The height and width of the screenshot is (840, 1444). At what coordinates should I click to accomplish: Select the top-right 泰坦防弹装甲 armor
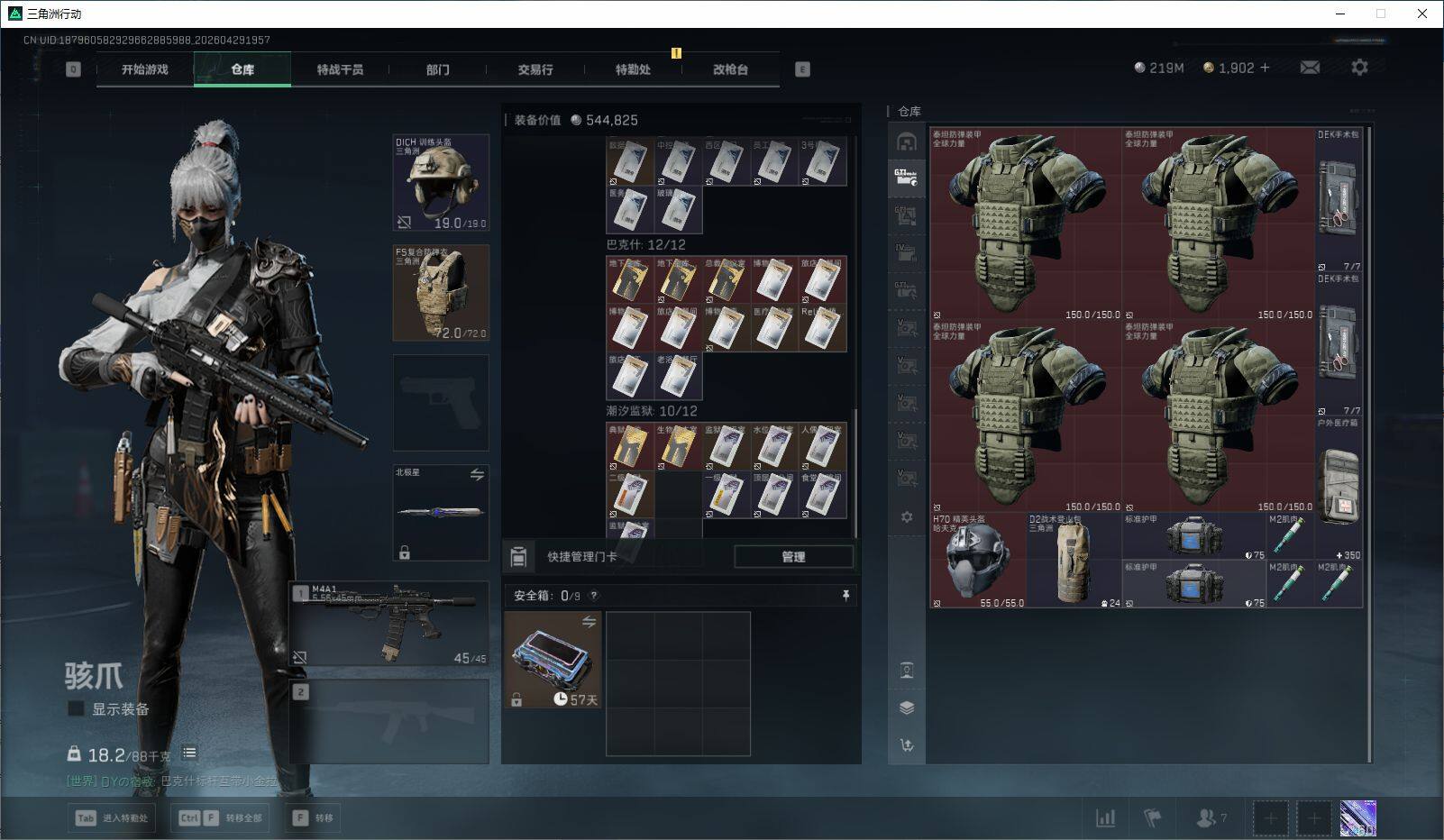click(1219, 224)
